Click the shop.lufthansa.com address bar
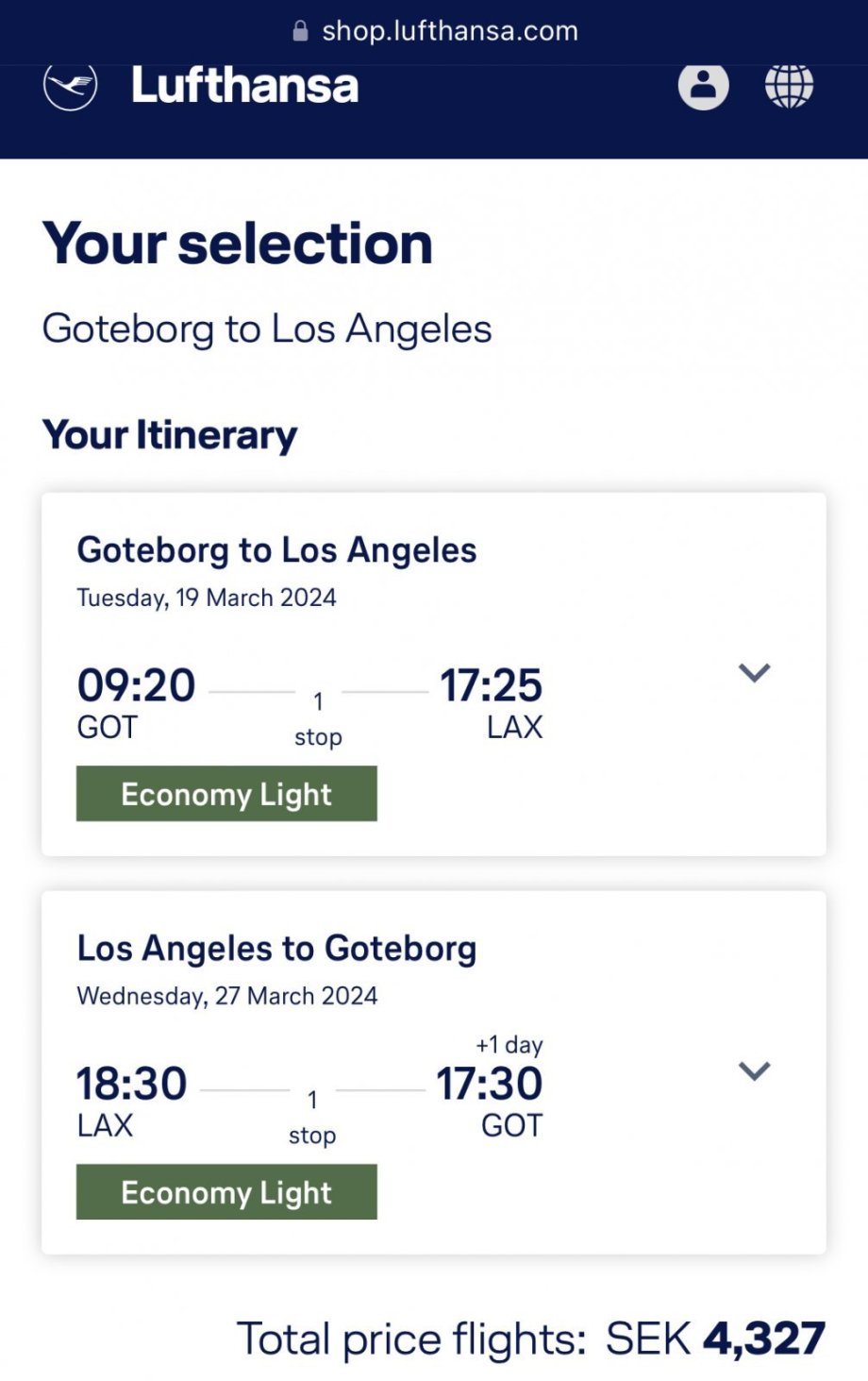868x1381 pixels. (x=449, y=31)
